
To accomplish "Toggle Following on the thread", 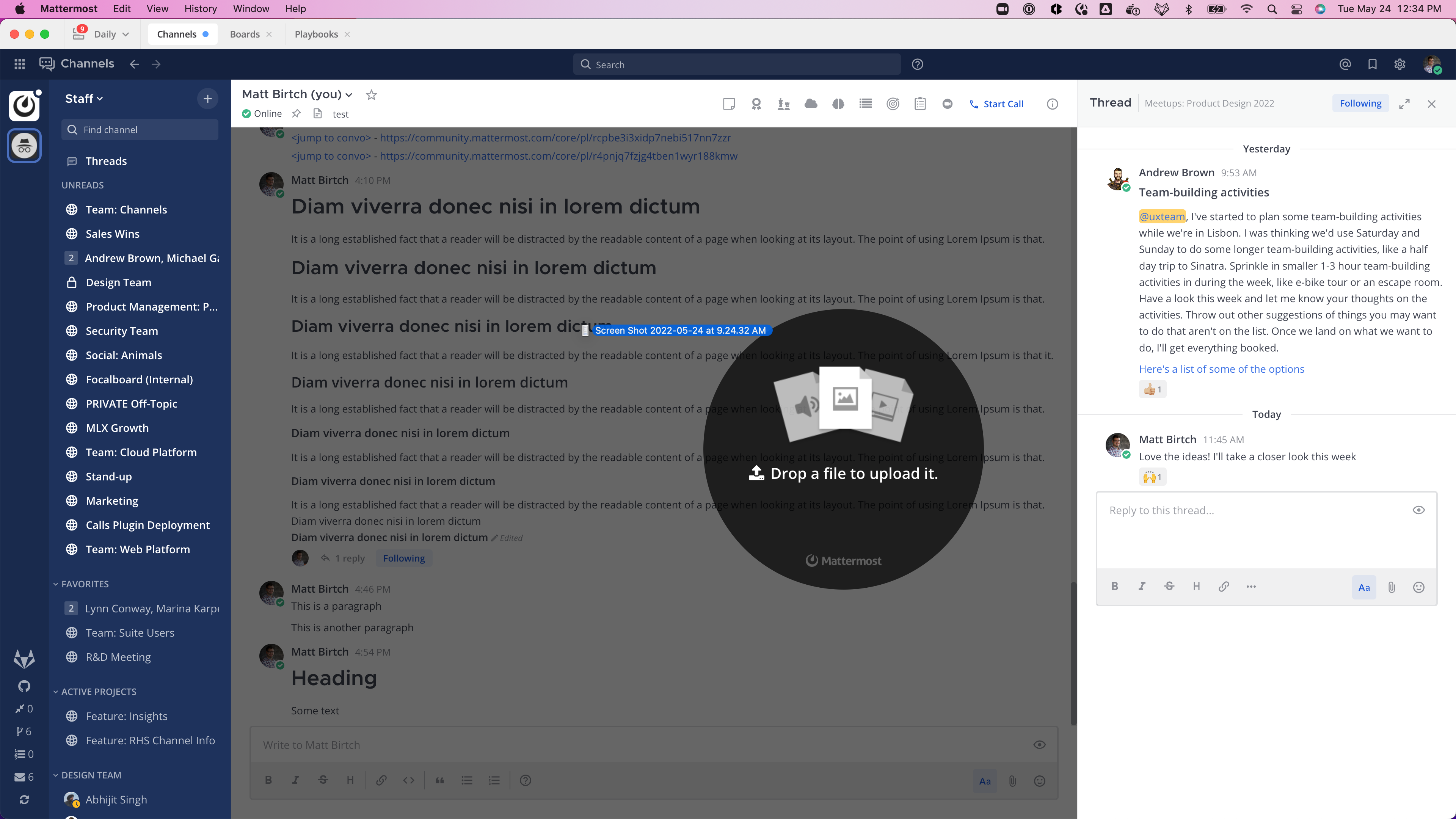I will tap(1361, 103).
